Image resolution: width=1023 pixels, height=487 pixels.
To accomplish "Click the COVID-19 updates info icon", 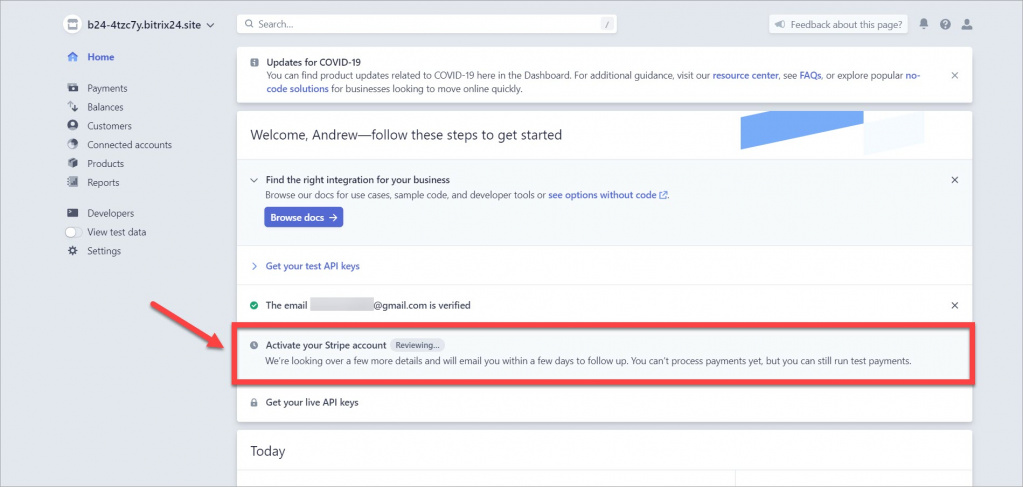I will point(254,63).
